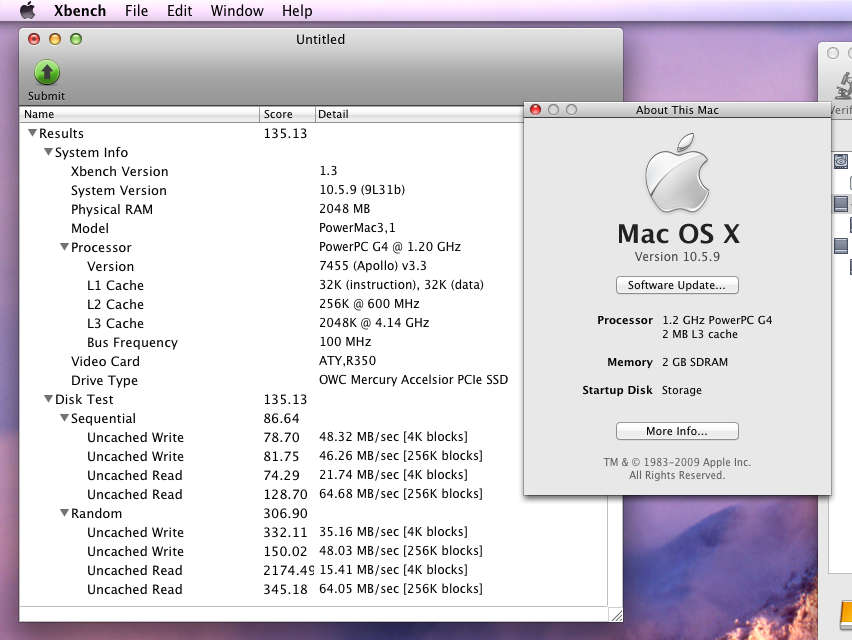Image resolution: width=852 pixels, height=640 pixels.
Task: Open the Xbench application menu
Action: coord(80,11)
